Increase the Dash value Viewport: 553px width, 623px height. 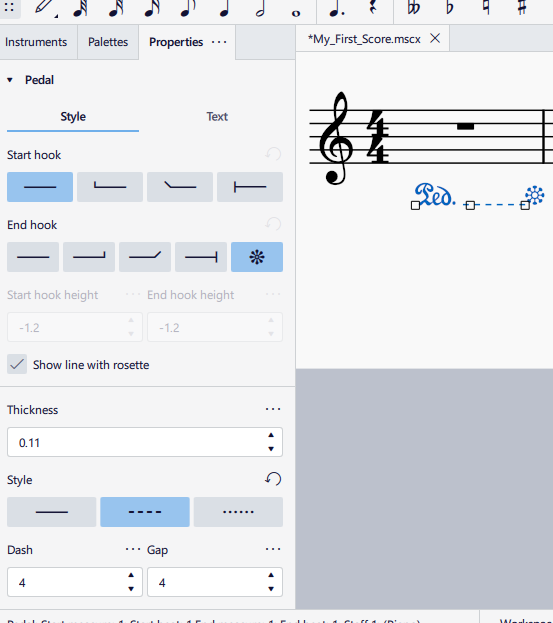pyautogui.click(x=131, y=575)
